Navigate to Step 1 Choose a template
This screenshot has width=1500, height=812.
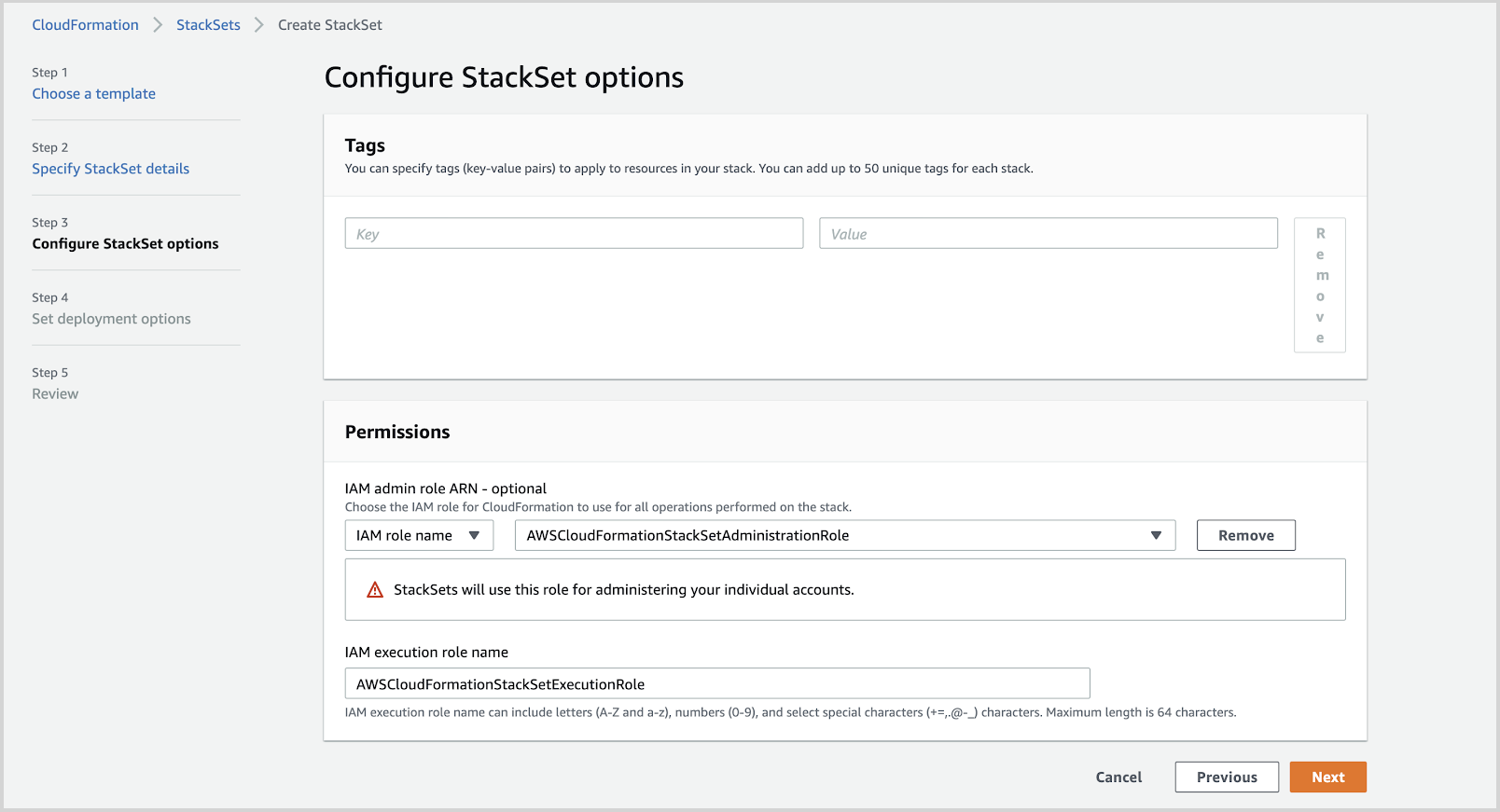[93, 93]
